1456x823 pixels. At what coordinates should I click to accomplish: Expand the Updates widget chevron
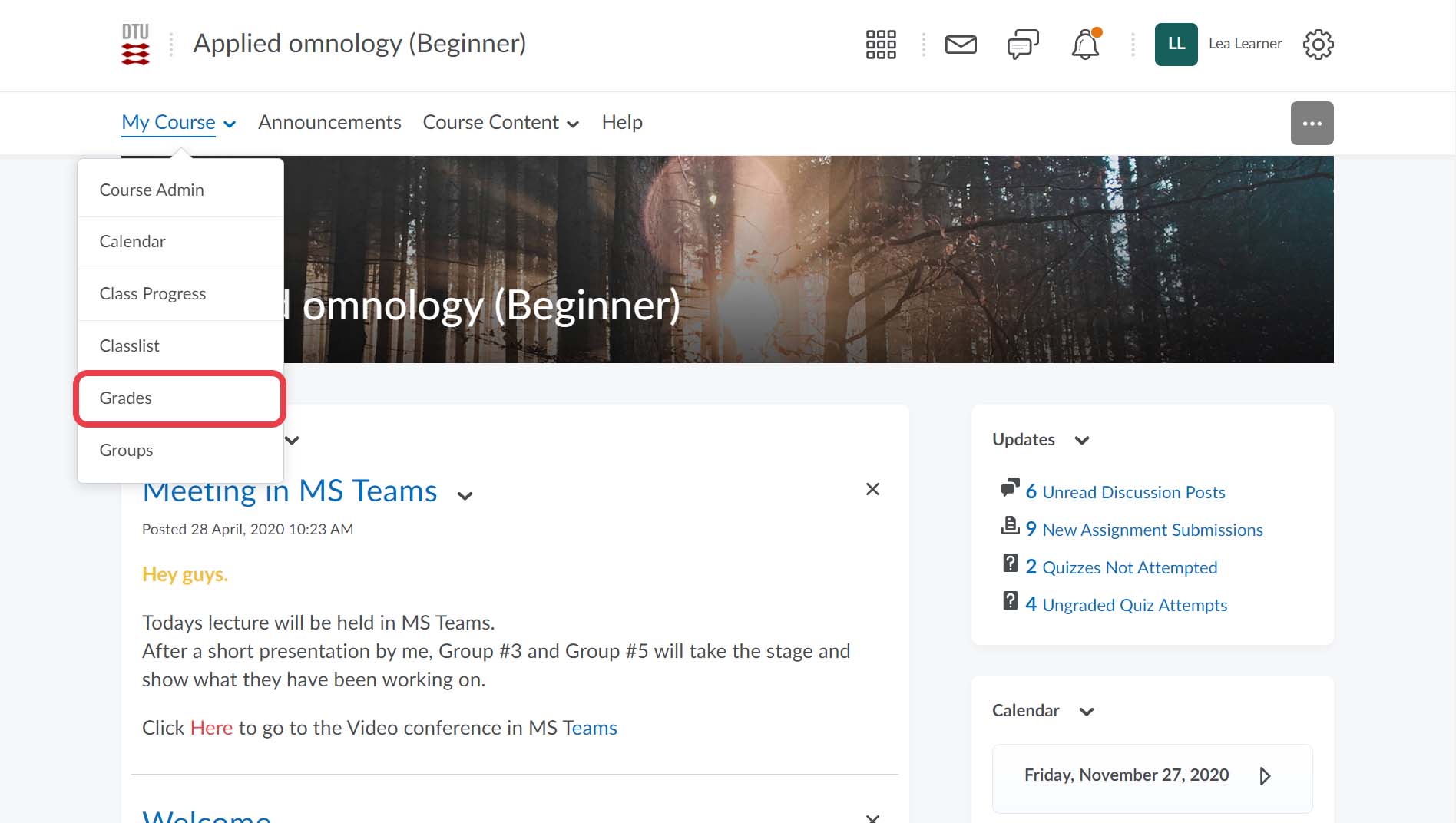point(1082,441)
